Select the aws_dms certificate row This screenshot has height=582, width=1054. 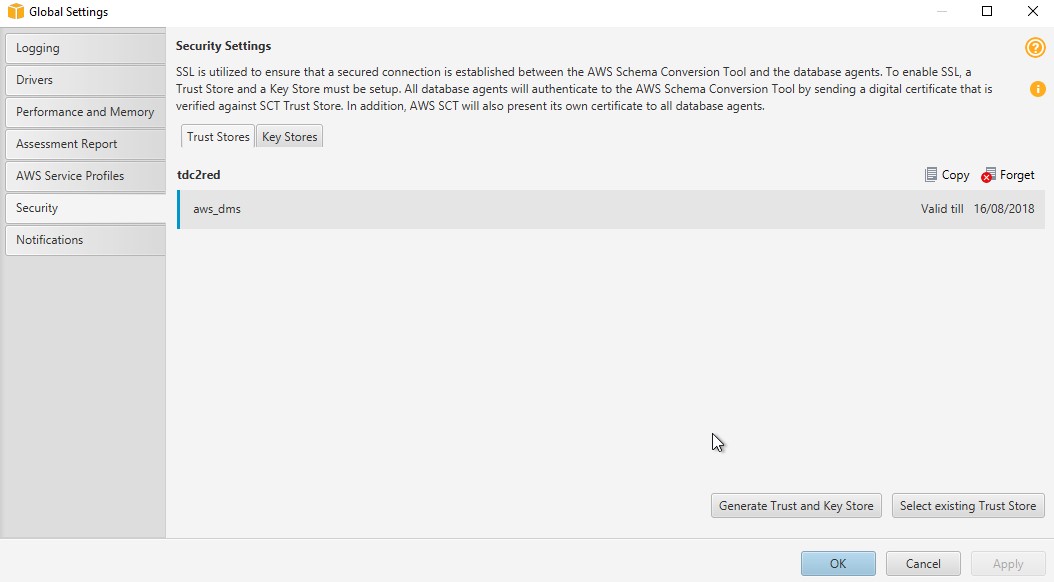[611, 209]
